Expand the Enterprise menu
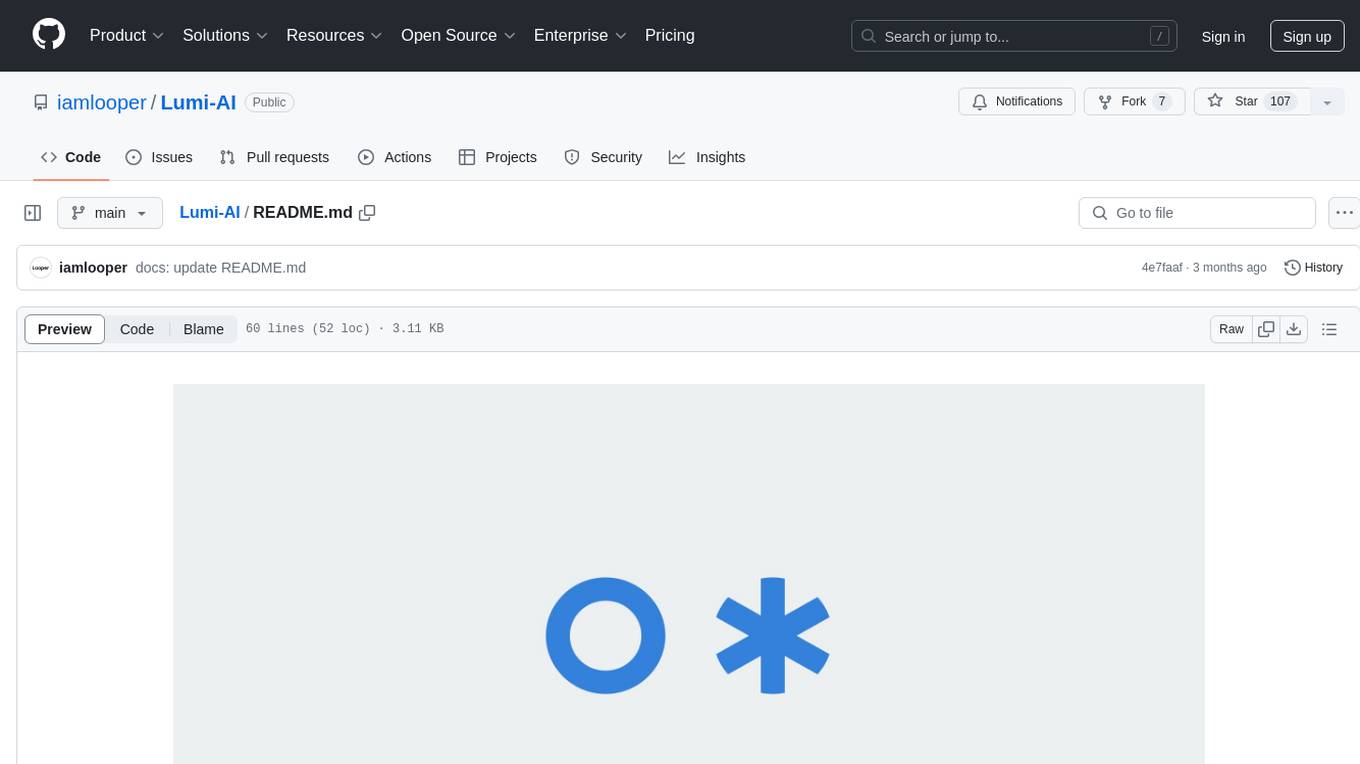 pyautogui.click(x=580, y=35)
